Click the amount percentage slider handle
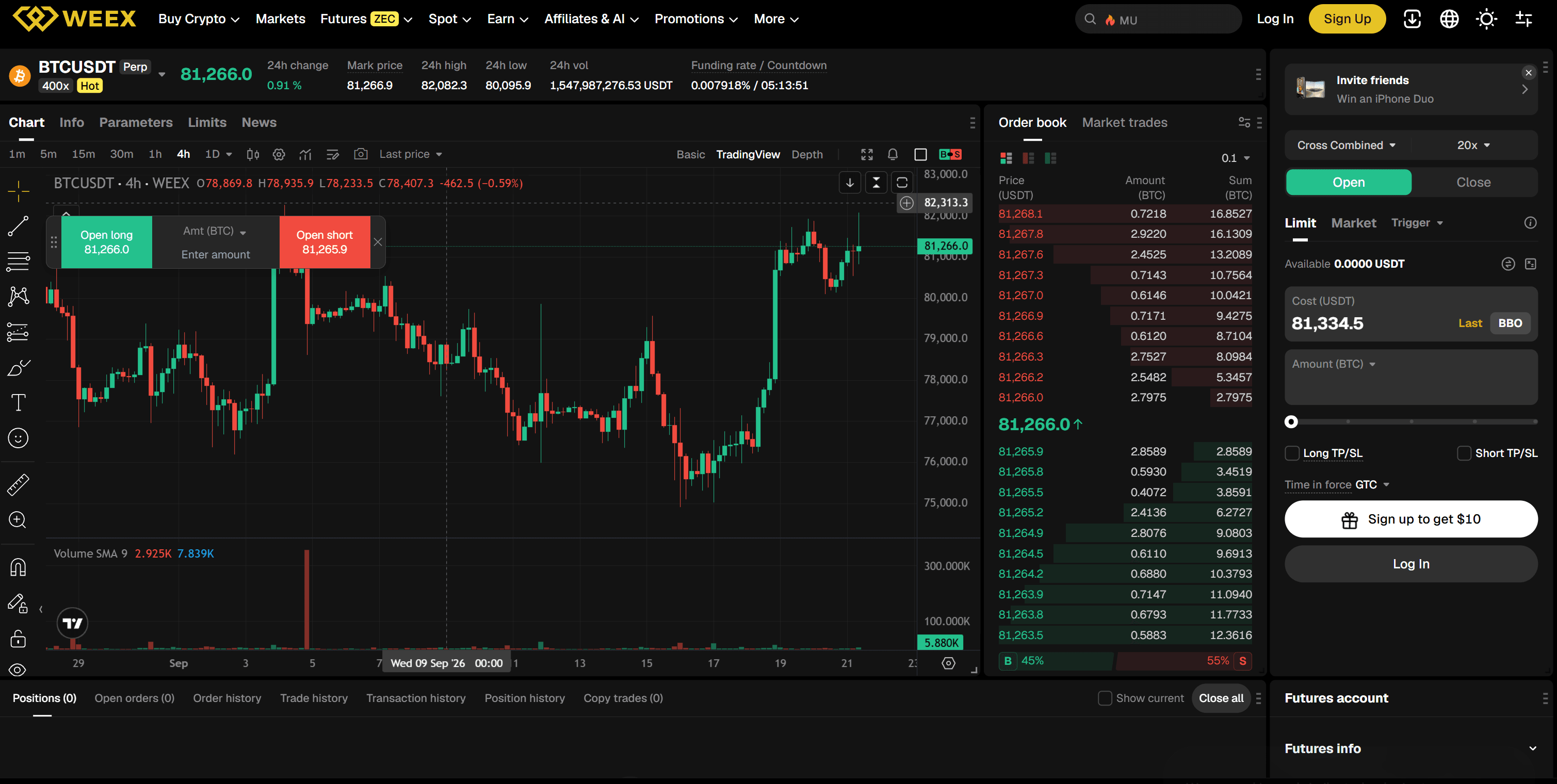 click(x=1291, y=422)
